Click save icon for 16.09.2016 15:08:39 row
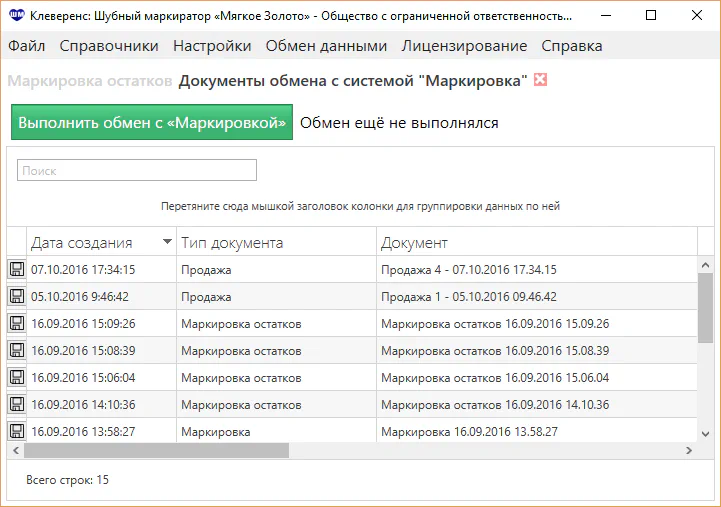Image resolution: width=721 pixels, height=507 pixels. point(17,350)
